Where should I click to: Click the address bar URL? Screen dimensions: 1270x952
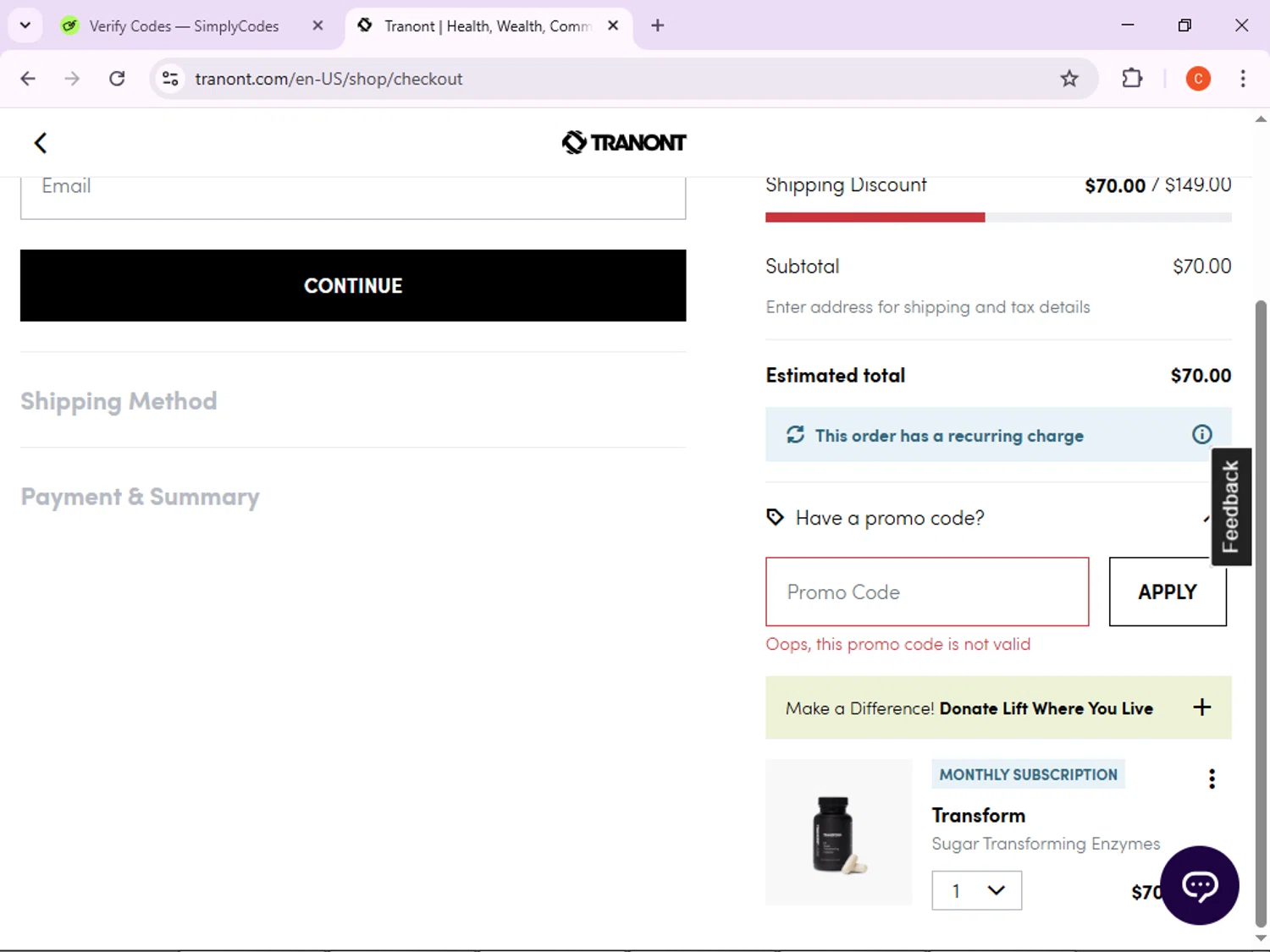pos(329,79)
